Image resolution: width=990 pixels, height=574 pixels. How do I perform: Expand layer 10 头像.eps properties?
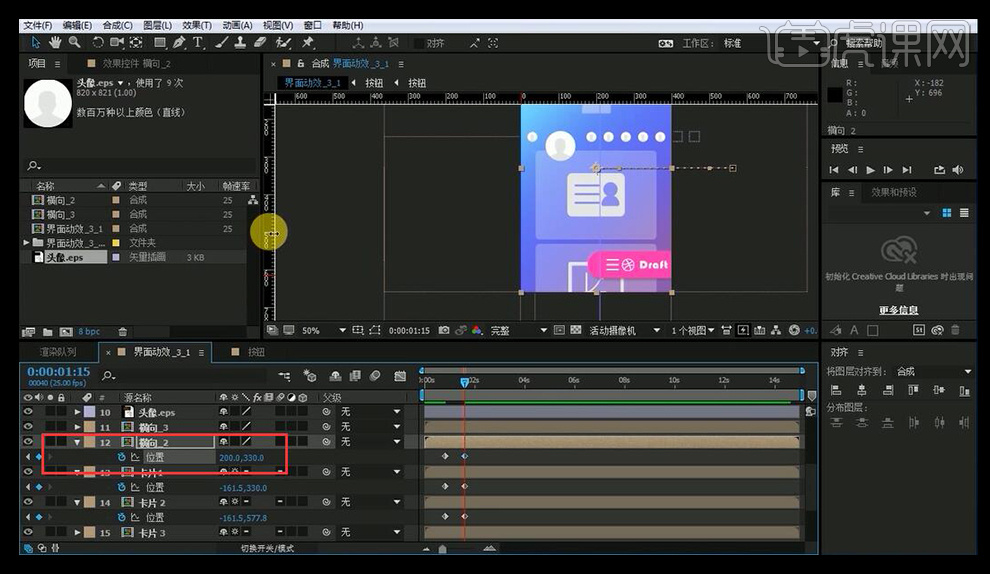coord(77,412)
